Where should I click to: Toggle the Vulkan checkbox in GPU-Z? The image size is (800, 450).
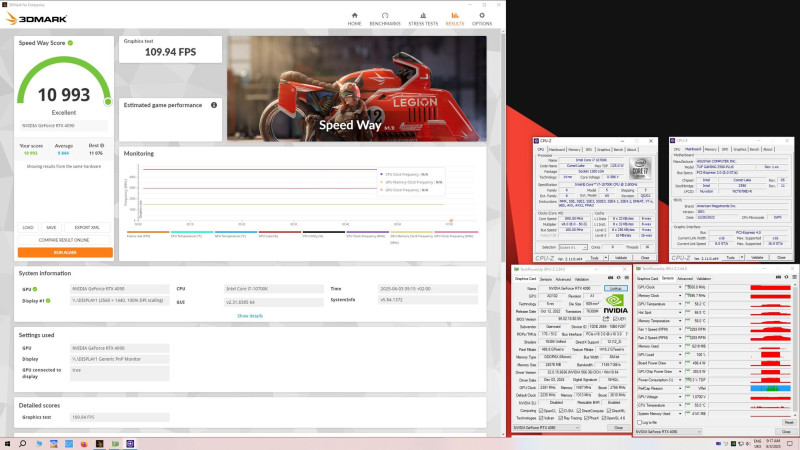tap(541, 418)
